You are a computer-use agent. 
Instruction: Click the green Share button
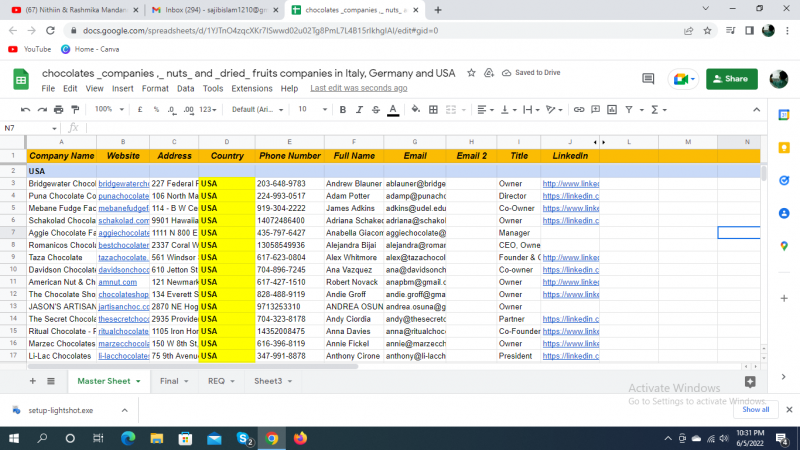pyautogui.click(x=732, y=79)
